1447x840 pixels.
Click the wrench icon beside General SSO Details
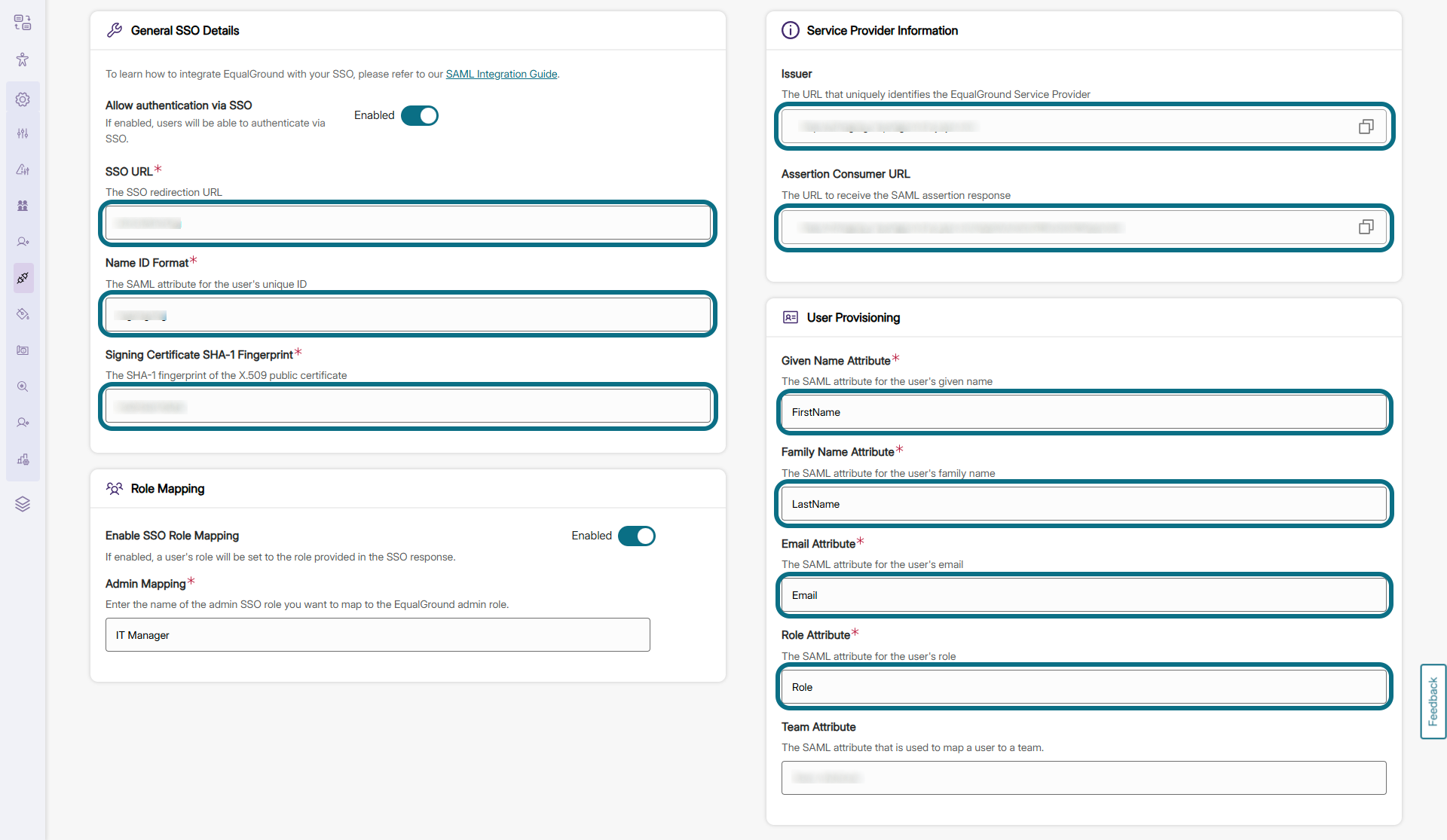[115, 30]
